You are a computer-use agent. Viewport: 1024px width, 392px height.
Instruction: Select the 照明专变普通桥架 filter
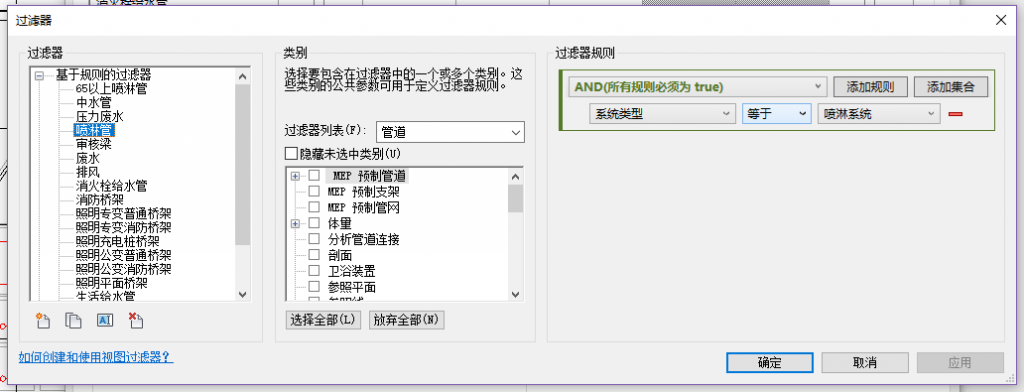(123, 214)
